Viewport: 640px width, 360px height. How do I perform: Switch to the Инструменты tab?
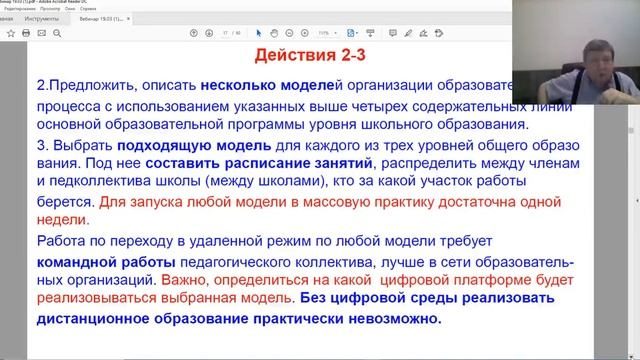click(42, 19)
